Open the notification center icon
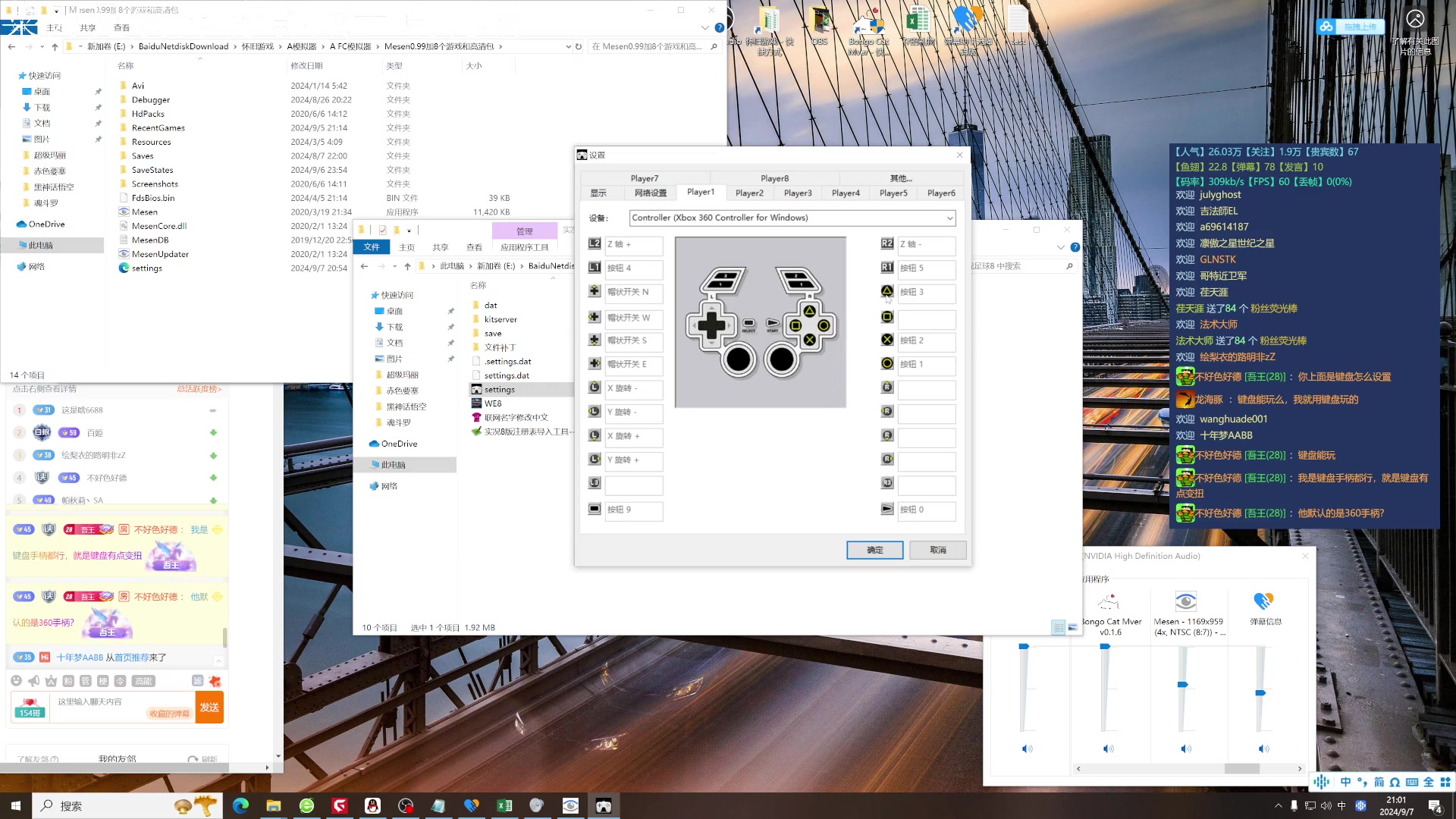Screen dimensions: 1456x819 tap(1435, 806)
